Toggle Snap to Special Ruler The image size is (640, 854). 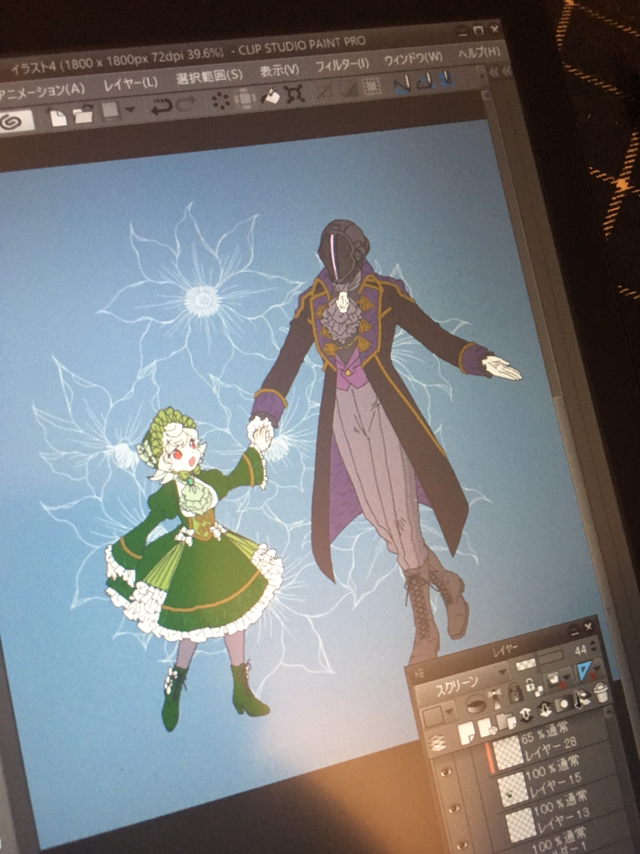[x=425, y=81]
